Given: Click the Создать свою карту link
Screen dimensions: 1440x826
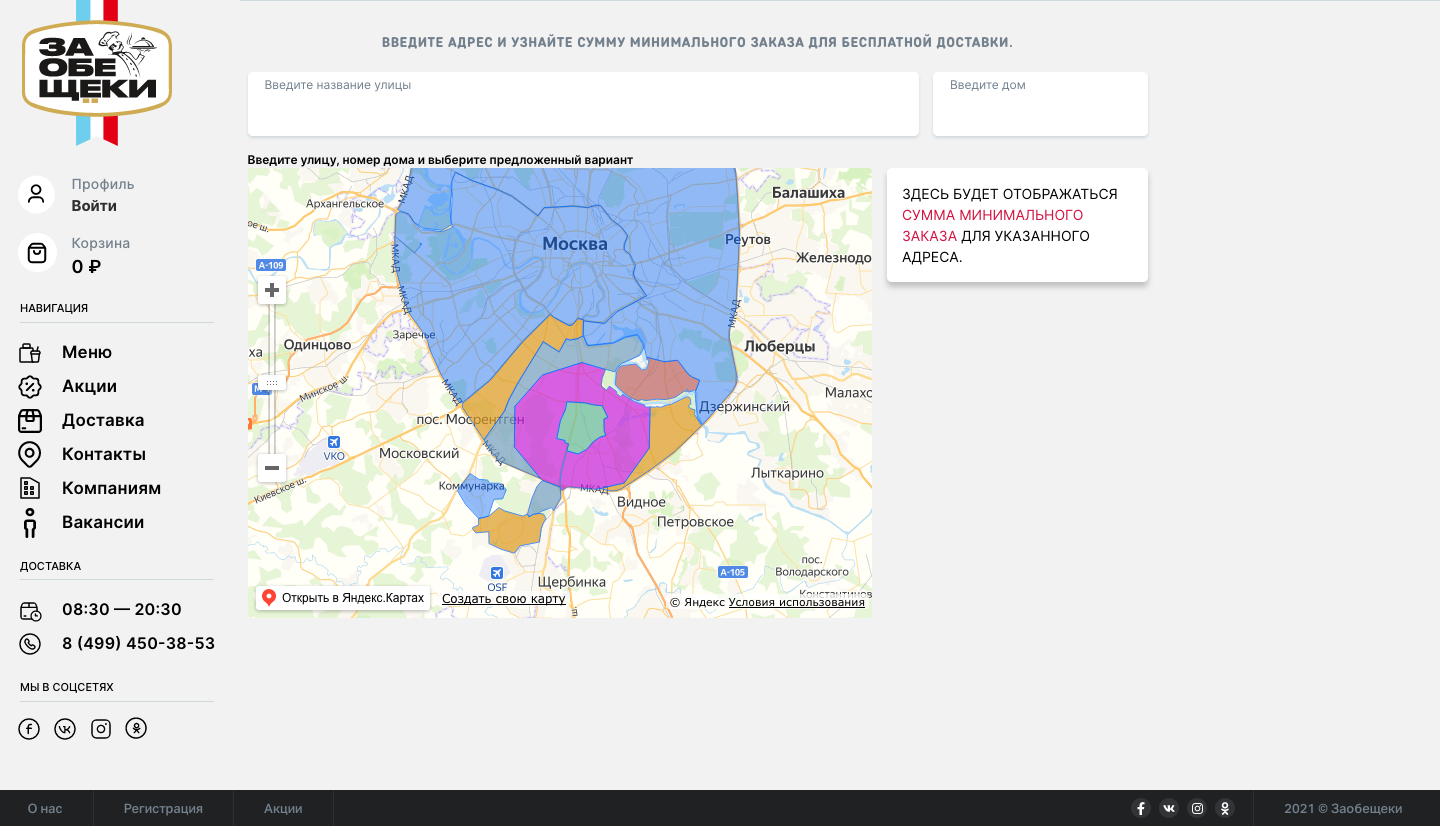Looking at the screenshot, I should (x=503, y=599).
